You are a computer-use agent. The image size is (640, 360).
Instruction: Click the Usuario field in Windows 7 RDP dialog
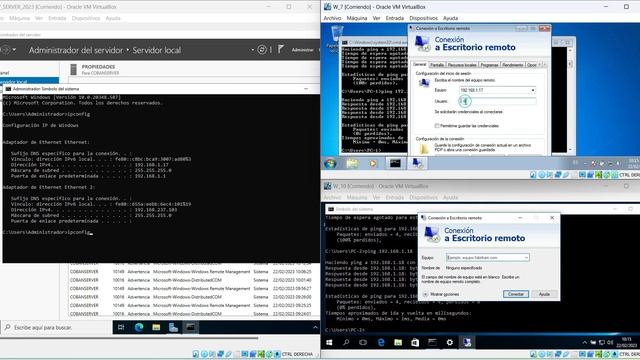[498, 101]
